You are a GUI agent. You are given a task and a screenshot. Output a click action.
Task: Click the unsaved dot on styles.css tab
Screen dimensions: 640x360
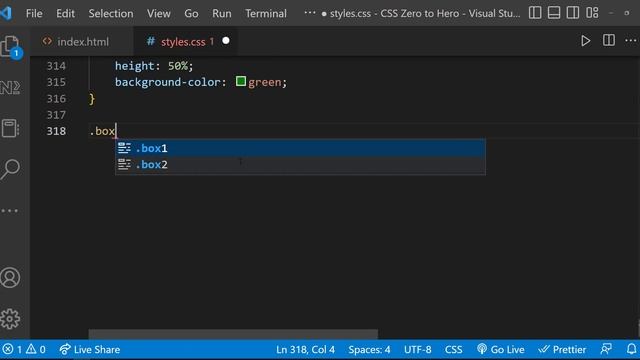[226, 41]
